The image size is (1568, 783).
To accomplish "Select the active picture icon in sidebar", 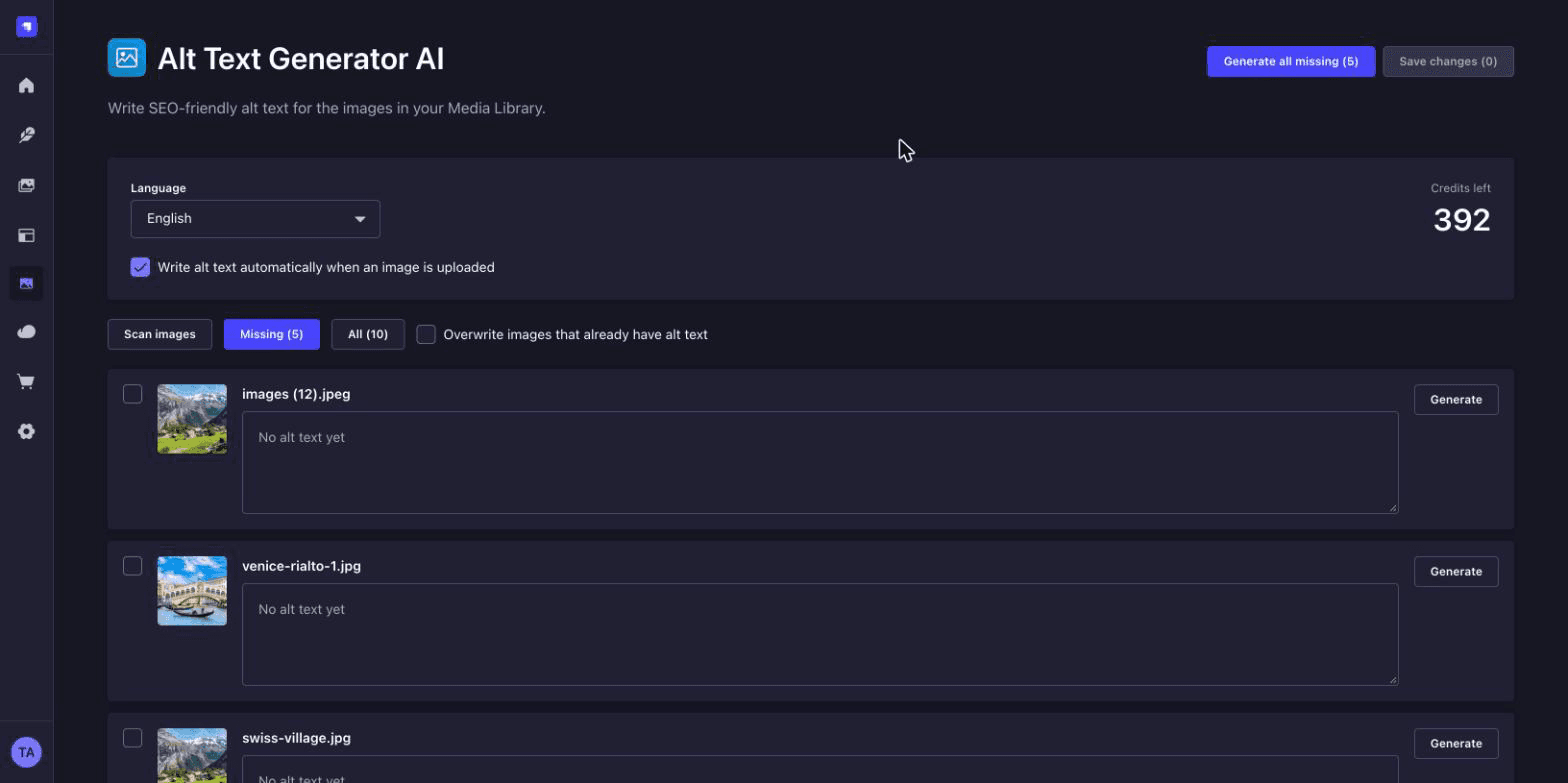I will [26, 283].
